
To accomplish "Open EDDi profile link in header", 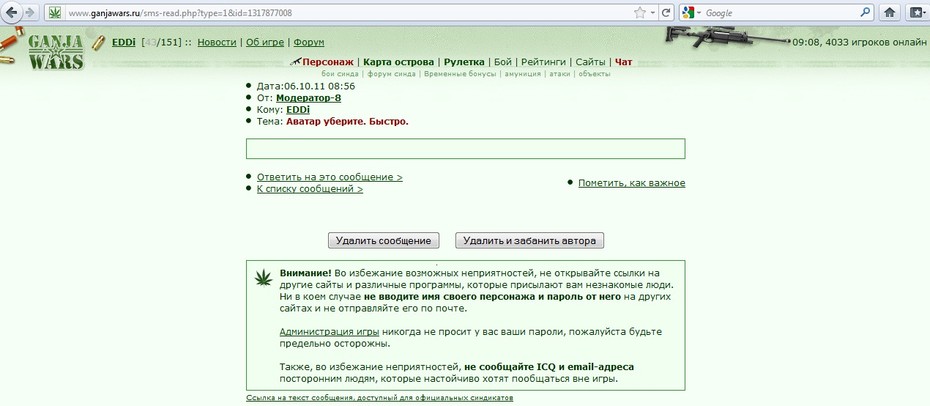I will click(x=124, y=43).
